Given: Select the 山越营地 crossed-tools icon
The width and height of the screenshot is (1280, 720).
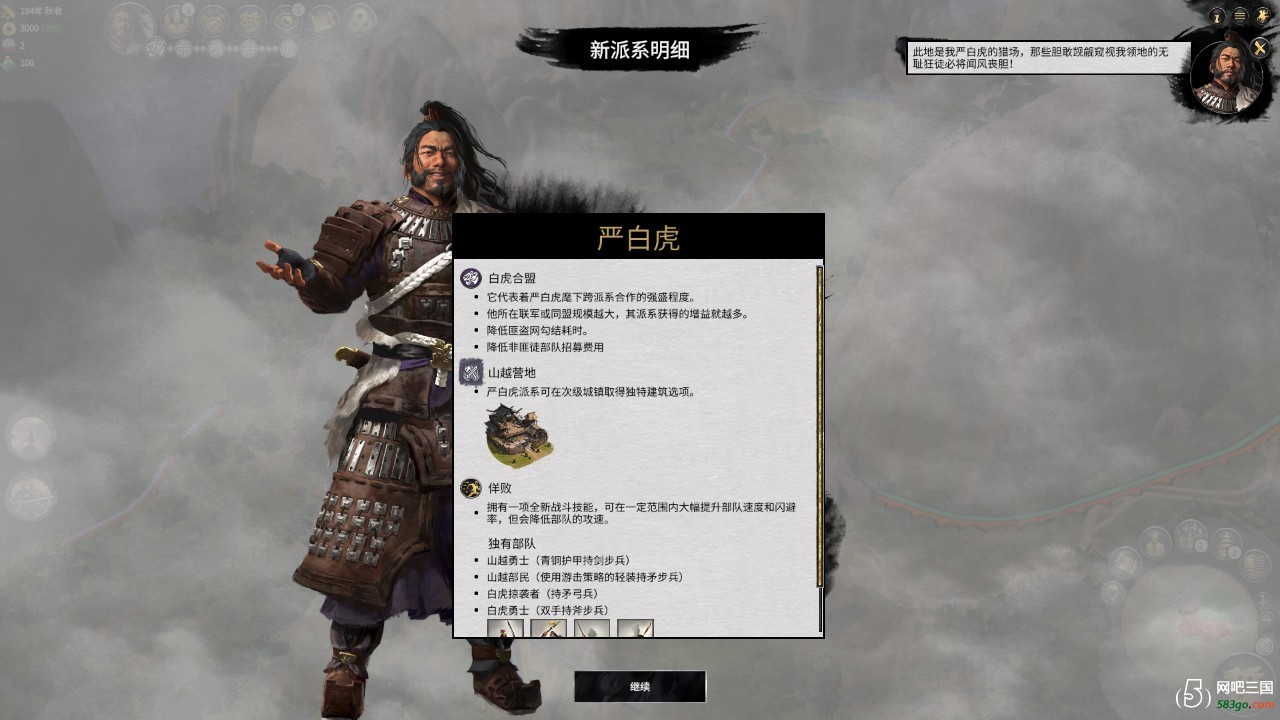Looking at the screenshot, I should 470,373.
